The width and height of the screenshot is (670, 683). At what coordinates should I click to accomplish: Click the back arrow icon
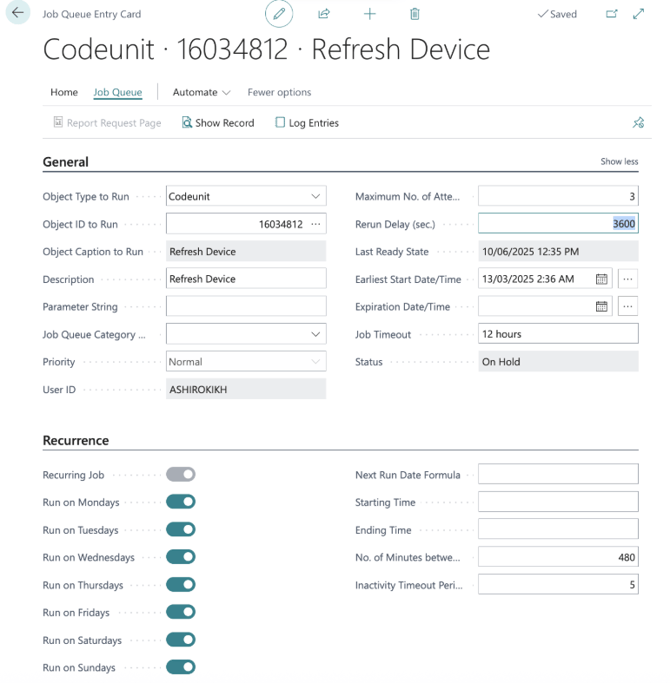[x=17, y=14]
